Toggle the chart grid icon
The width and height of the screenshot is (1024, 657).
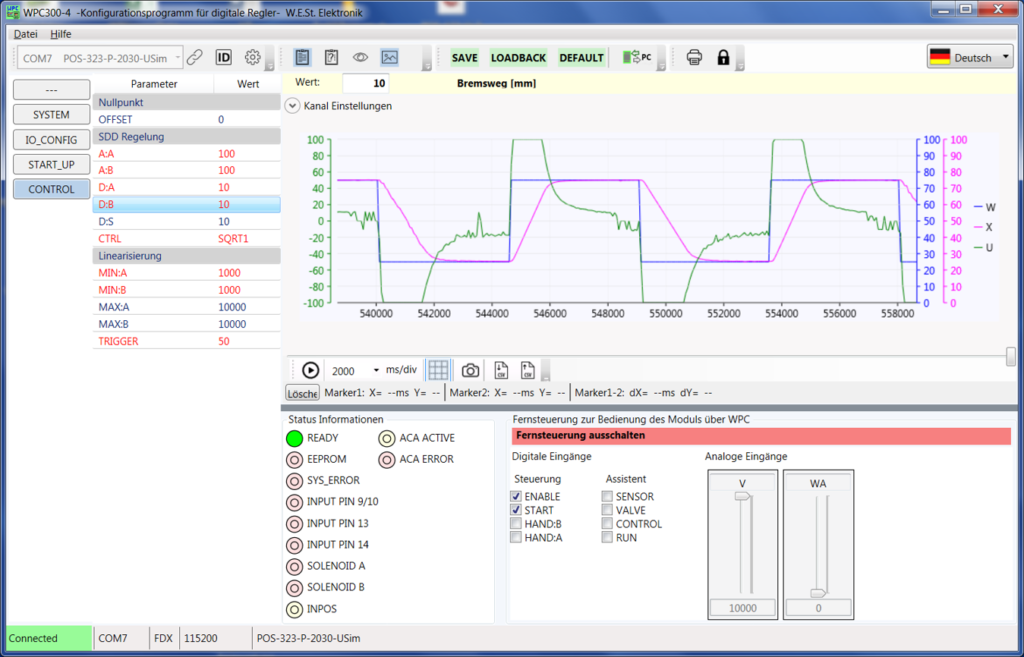(438, 370)
